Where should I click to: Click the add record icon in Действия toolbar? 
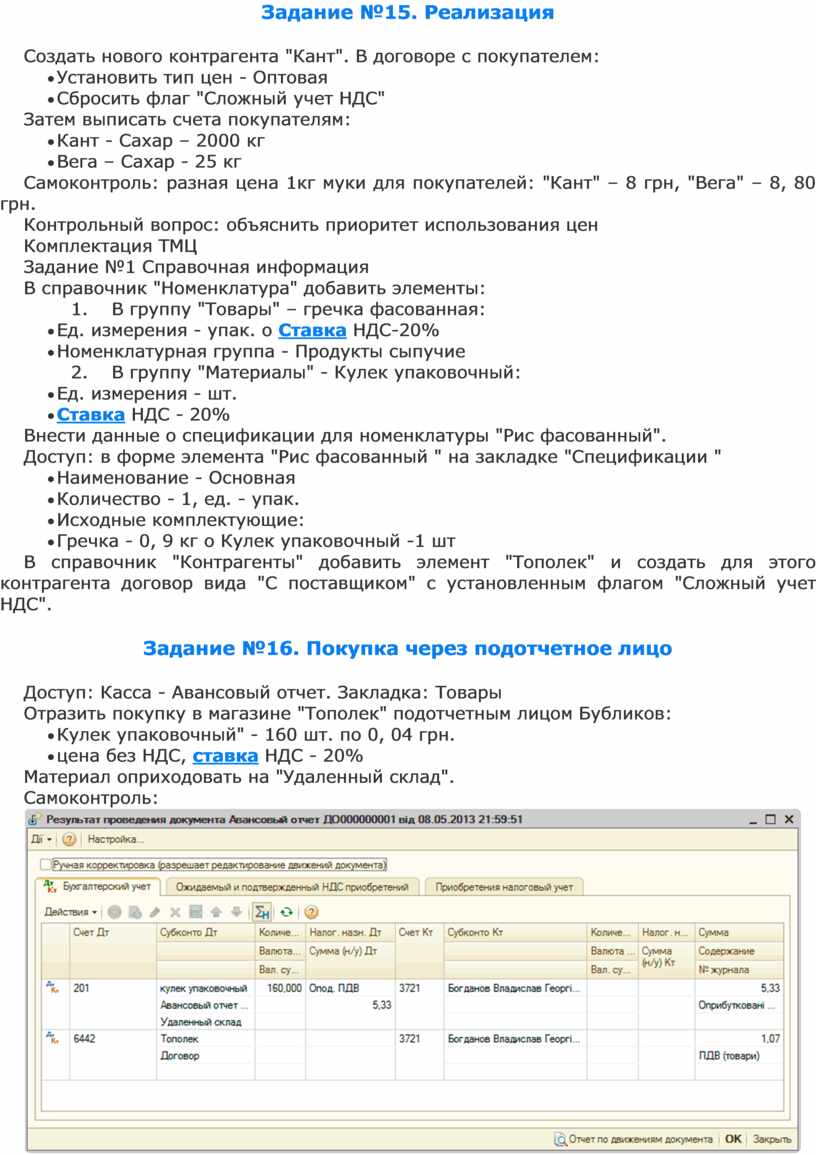[115, 912]
